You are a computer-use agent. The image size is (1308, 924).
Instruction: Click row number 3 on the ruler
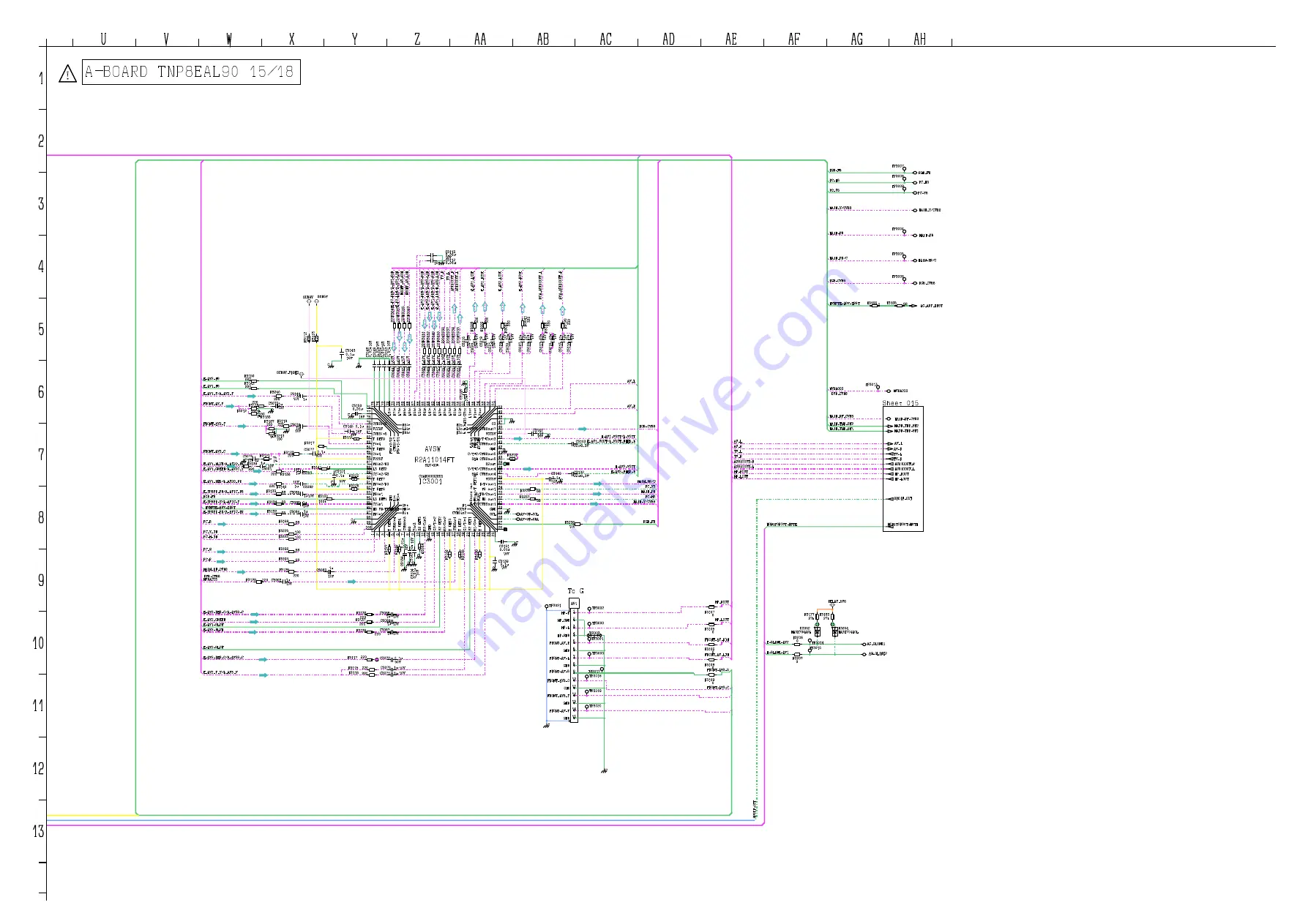(x=41, y=204)
